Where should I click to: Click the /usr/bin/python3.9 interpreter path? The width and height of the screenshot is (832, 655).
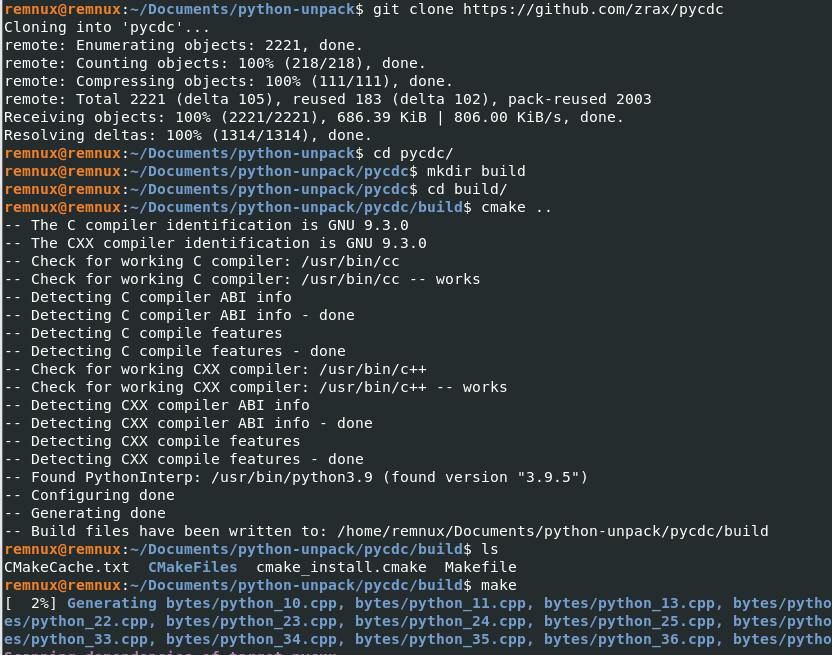click(x=292, y=477)
